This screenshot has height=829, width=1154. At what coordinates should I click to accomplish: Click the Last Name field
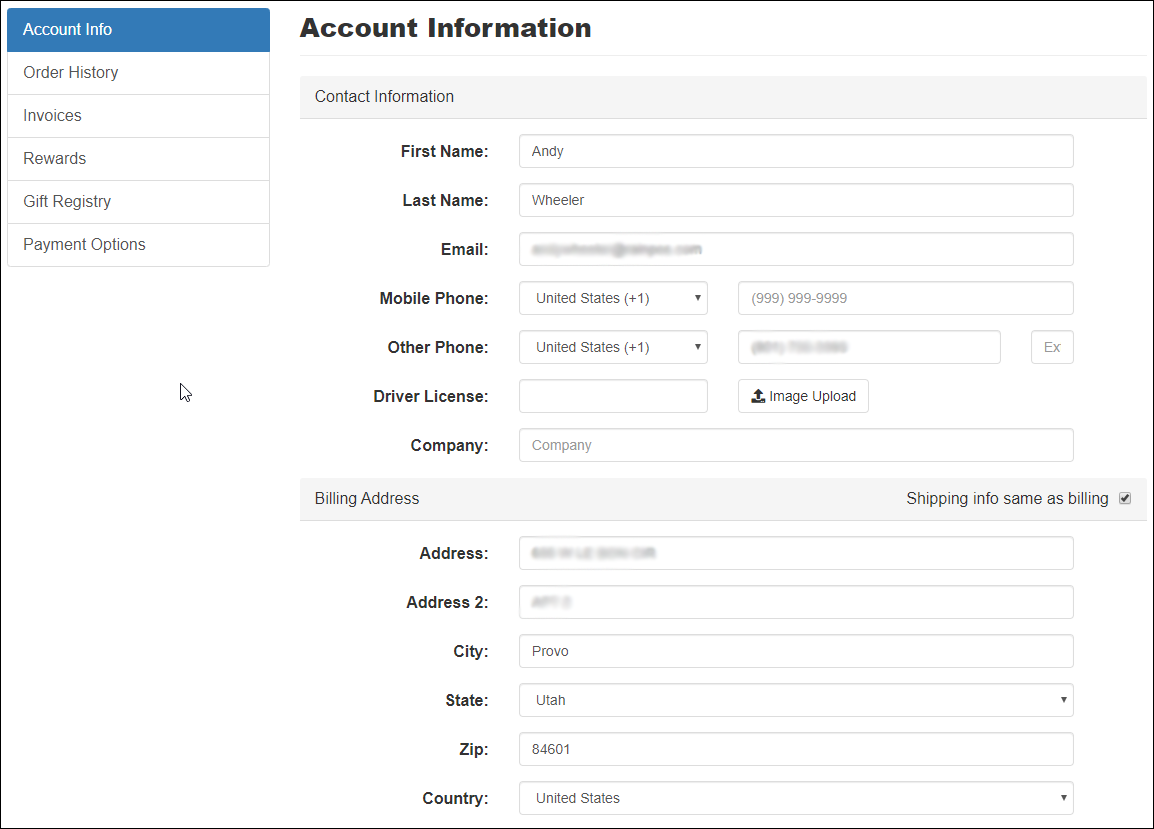[x=796, y=200]
